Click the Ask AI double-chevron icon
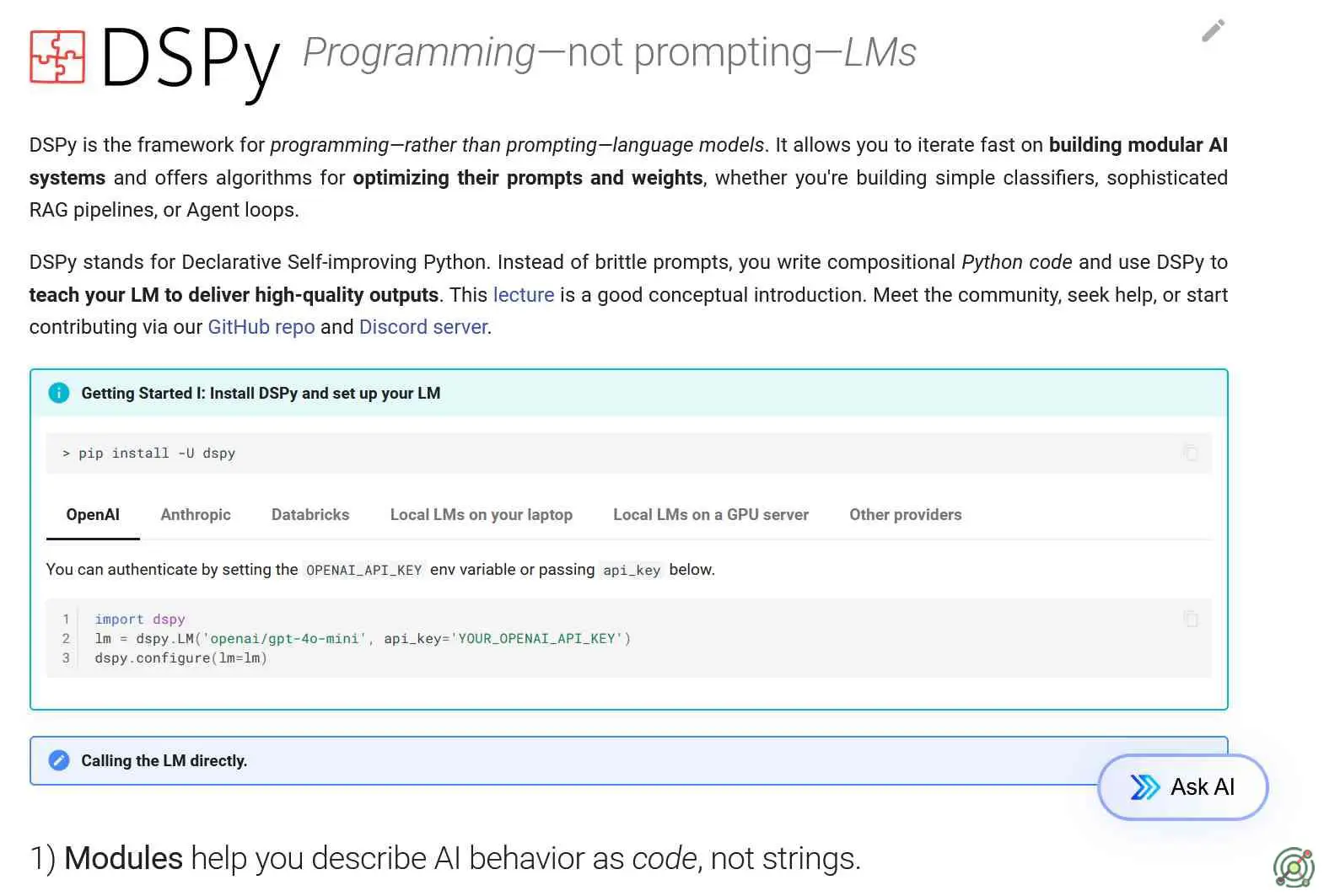This screenshot has width=1324, height=896. [1145, 786]
